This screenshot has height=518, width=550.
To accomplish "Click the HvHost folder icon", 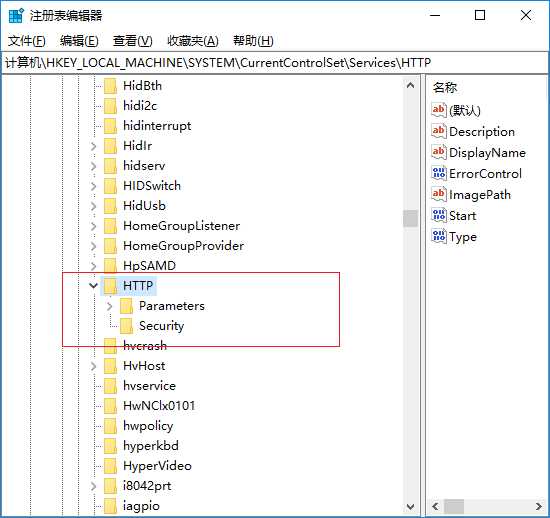I will coord(110,366).
